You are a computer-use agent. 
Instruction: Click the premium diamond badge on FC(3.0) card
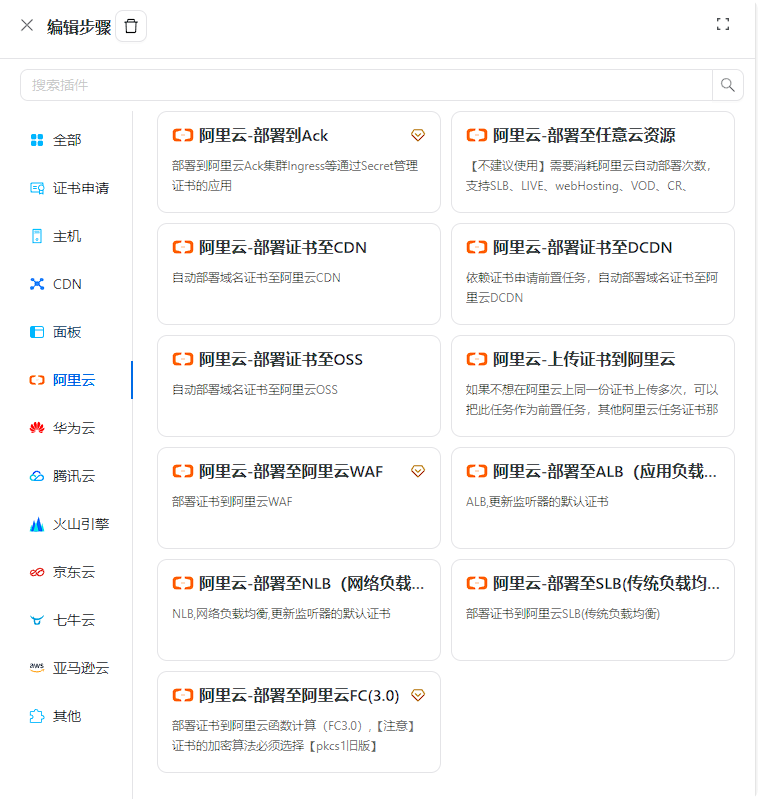418,696
